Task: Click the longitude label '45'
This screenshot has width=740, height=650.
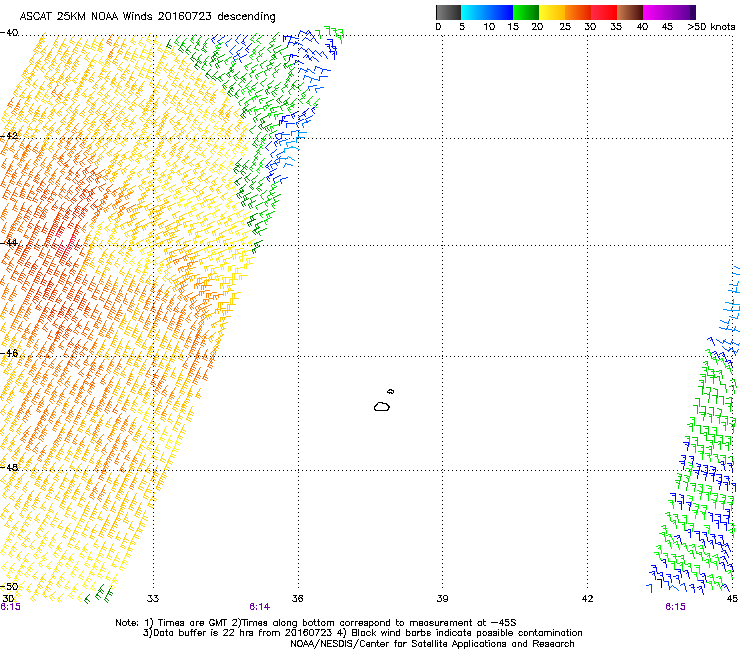Action: pyautogui.click(x=732, y=599)
